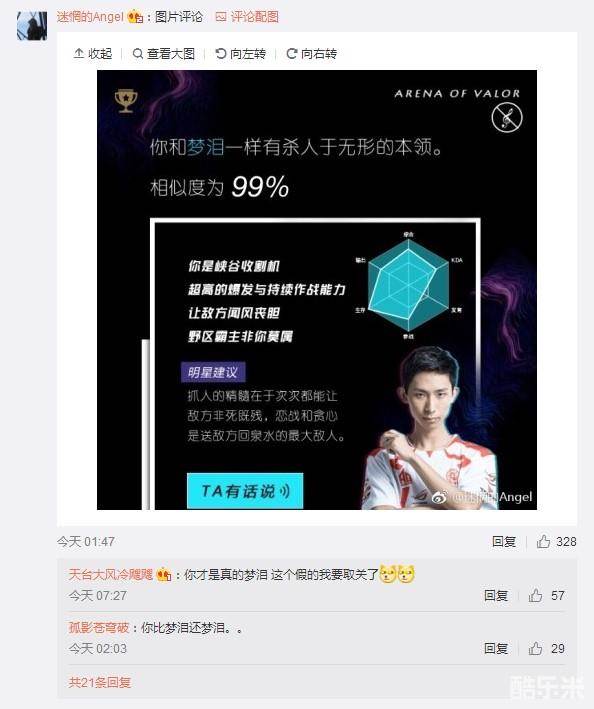Screen dimensions: 594x709
Task: Open 迷惘的Angel user avatar
Action: (32, 26)
